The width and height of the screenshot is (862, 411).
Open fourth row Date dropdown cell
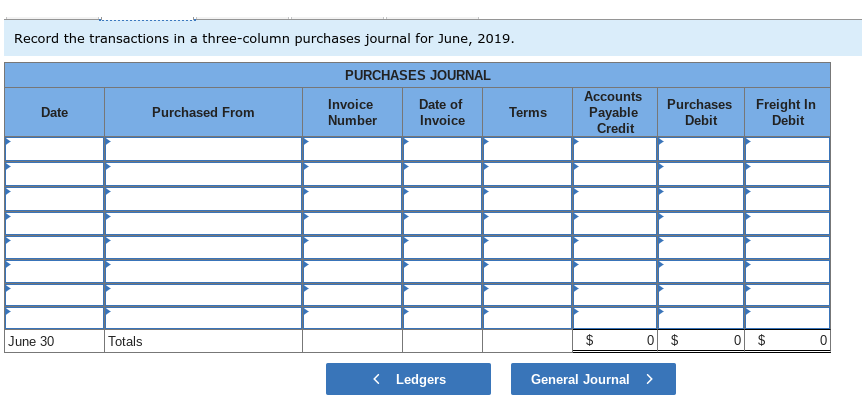54,223
